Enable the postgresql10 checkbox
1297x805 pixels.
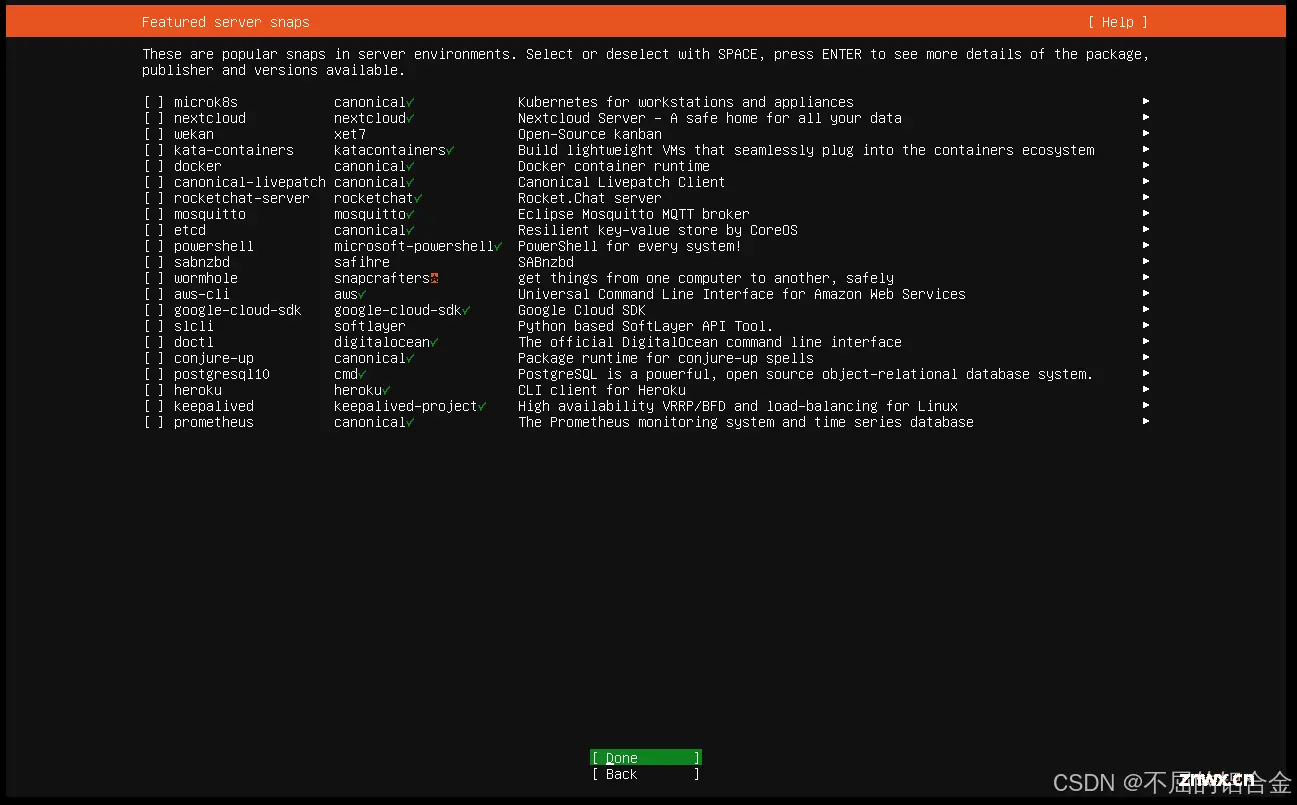click(x=153, y=374)
